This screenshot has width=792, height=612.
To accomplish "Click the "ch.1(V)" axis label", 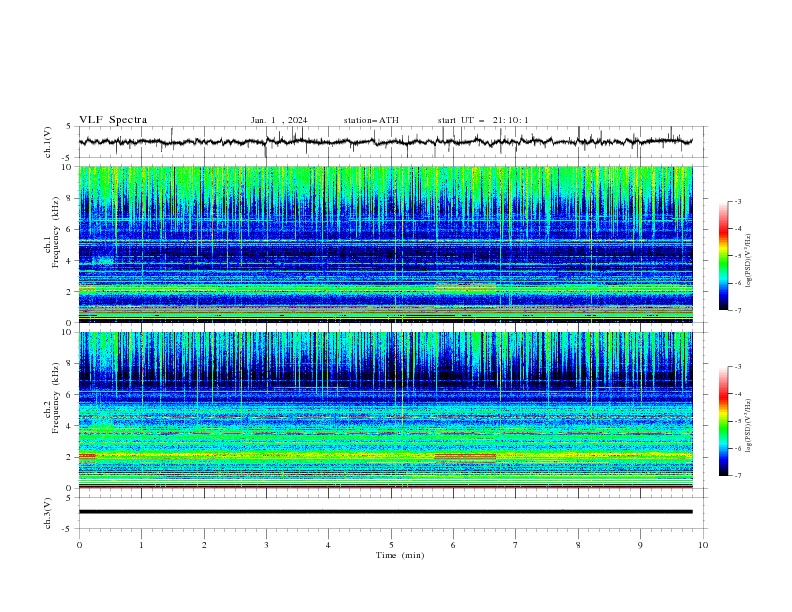I will click(47, 142).
